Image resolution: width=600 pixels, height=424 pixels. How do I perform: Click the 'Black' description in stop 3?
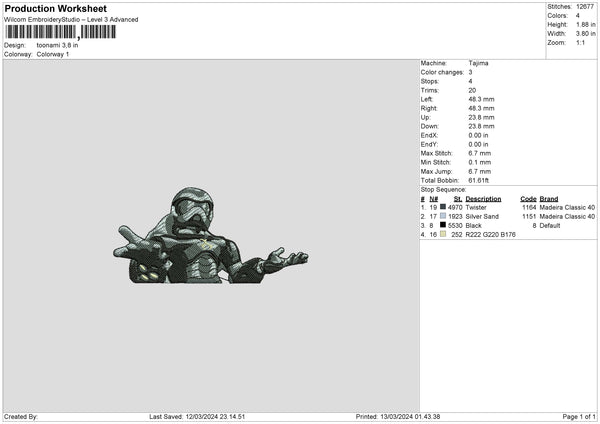473,226
